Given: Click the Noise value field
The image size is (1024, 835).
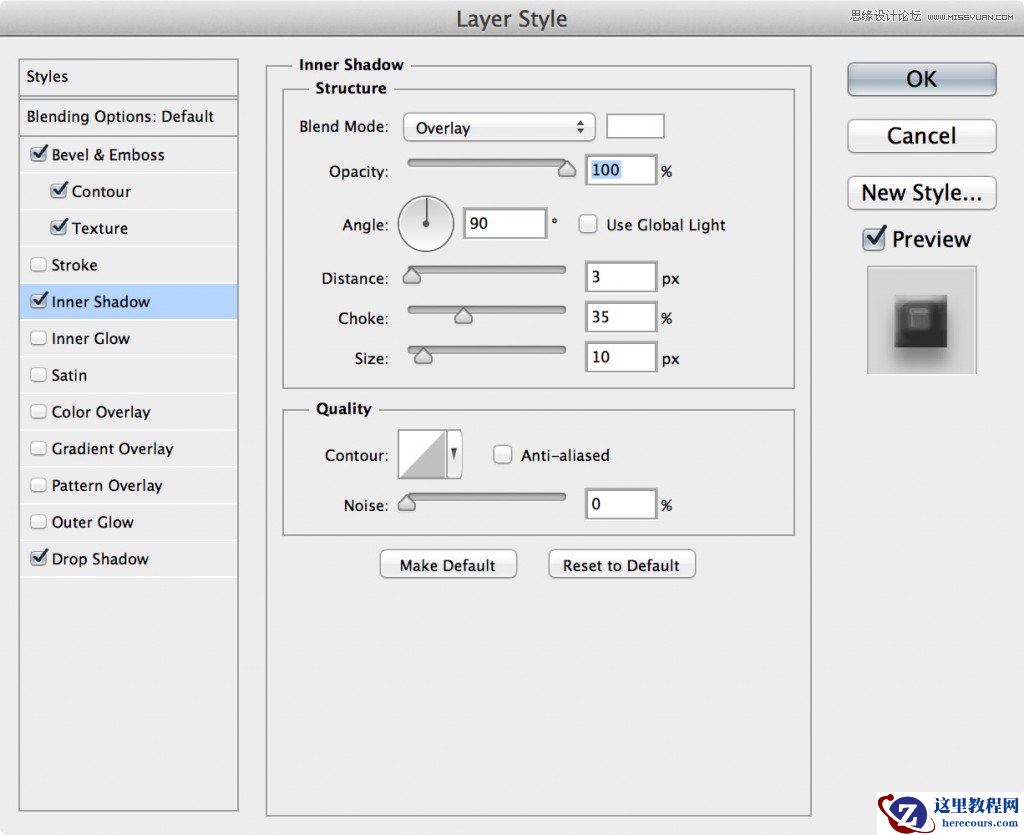Looking at the screenshot, I should pos(620,504).
